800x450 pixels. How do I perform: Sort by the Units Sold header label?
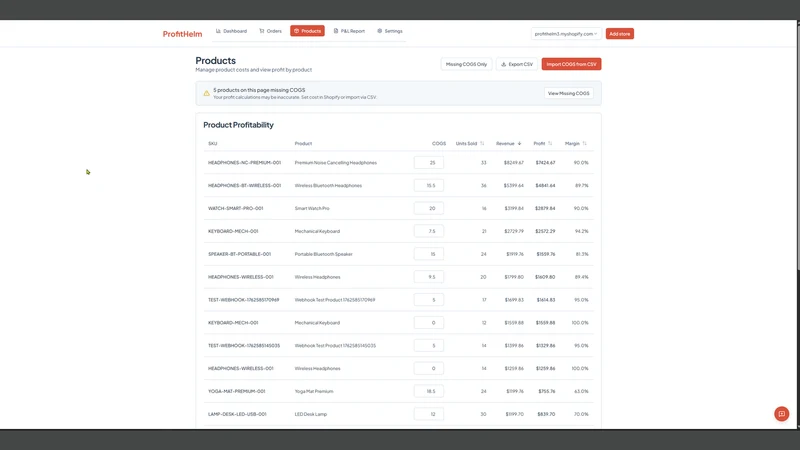466,143
